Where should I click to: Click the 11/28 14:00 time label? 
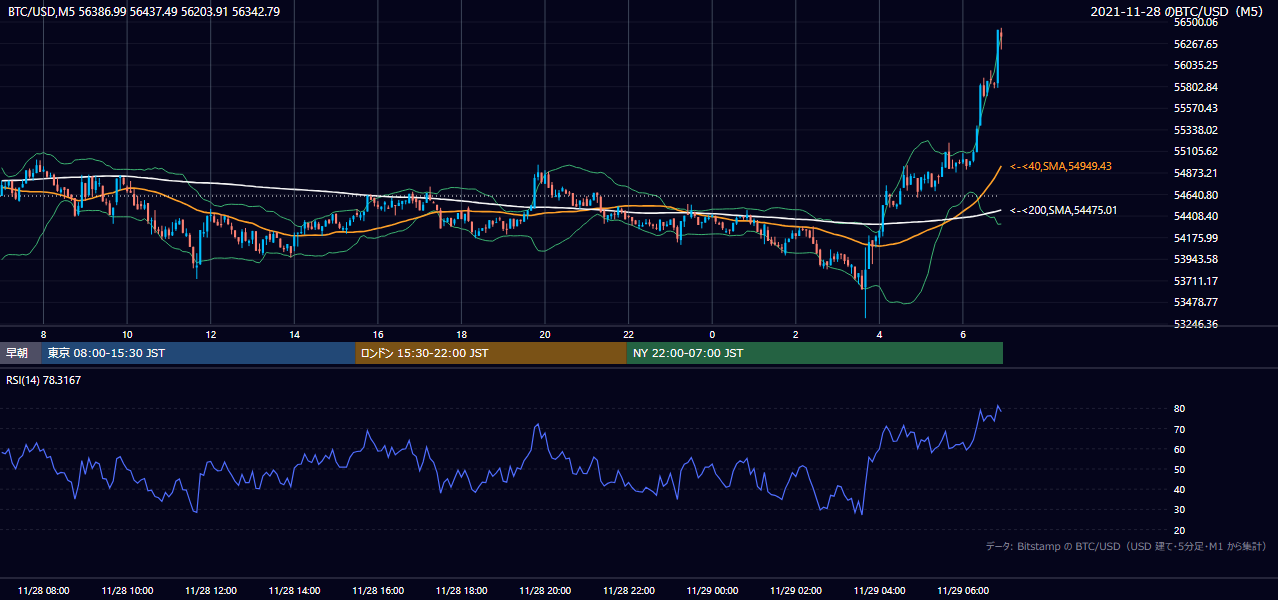tap(294, 591)
